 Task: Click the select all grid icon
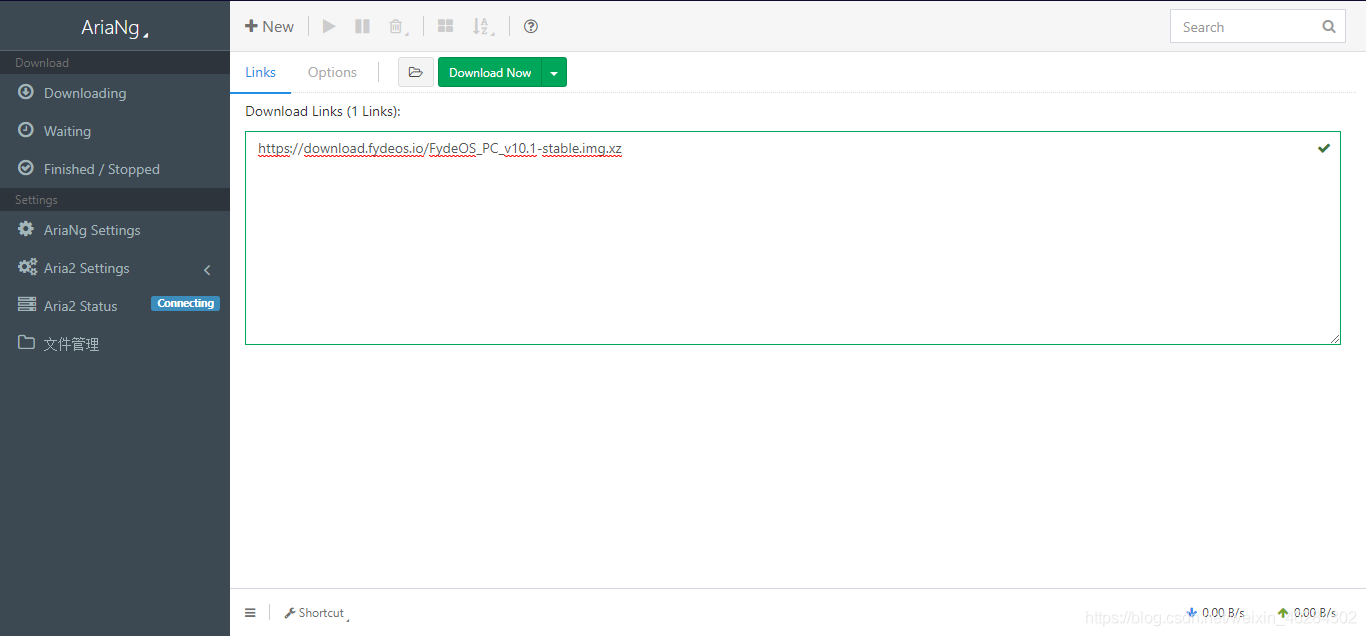pos(446,27)
